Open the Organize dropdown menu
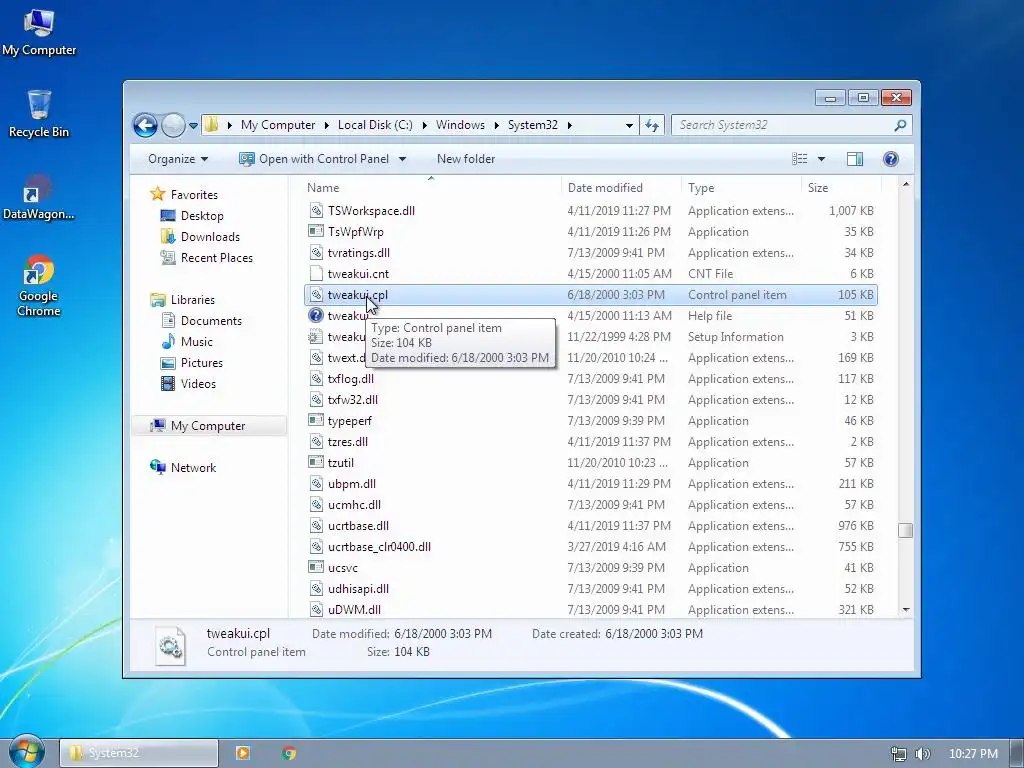 point(178,159)
